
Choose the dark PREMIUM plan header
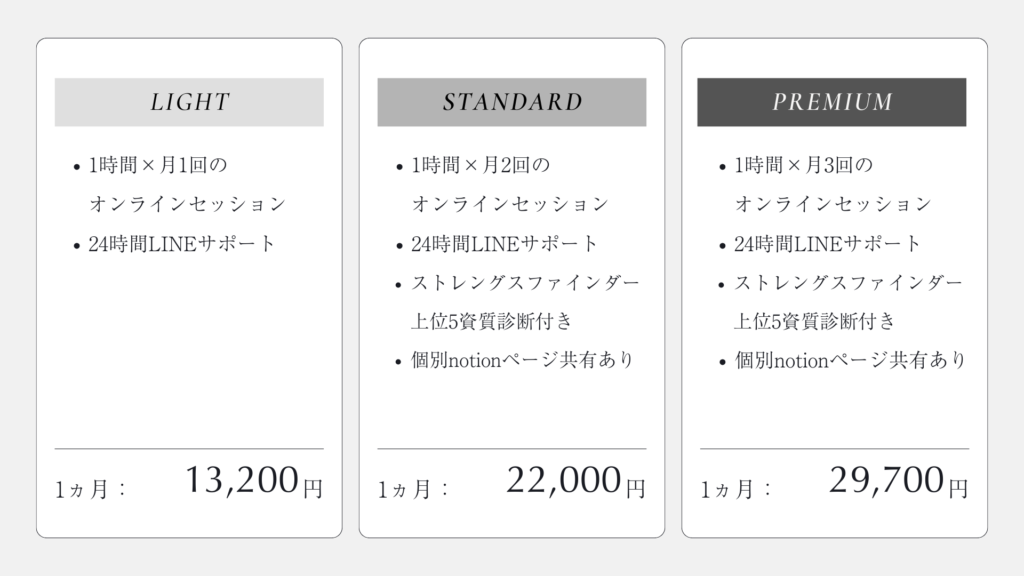click(832, 102)
